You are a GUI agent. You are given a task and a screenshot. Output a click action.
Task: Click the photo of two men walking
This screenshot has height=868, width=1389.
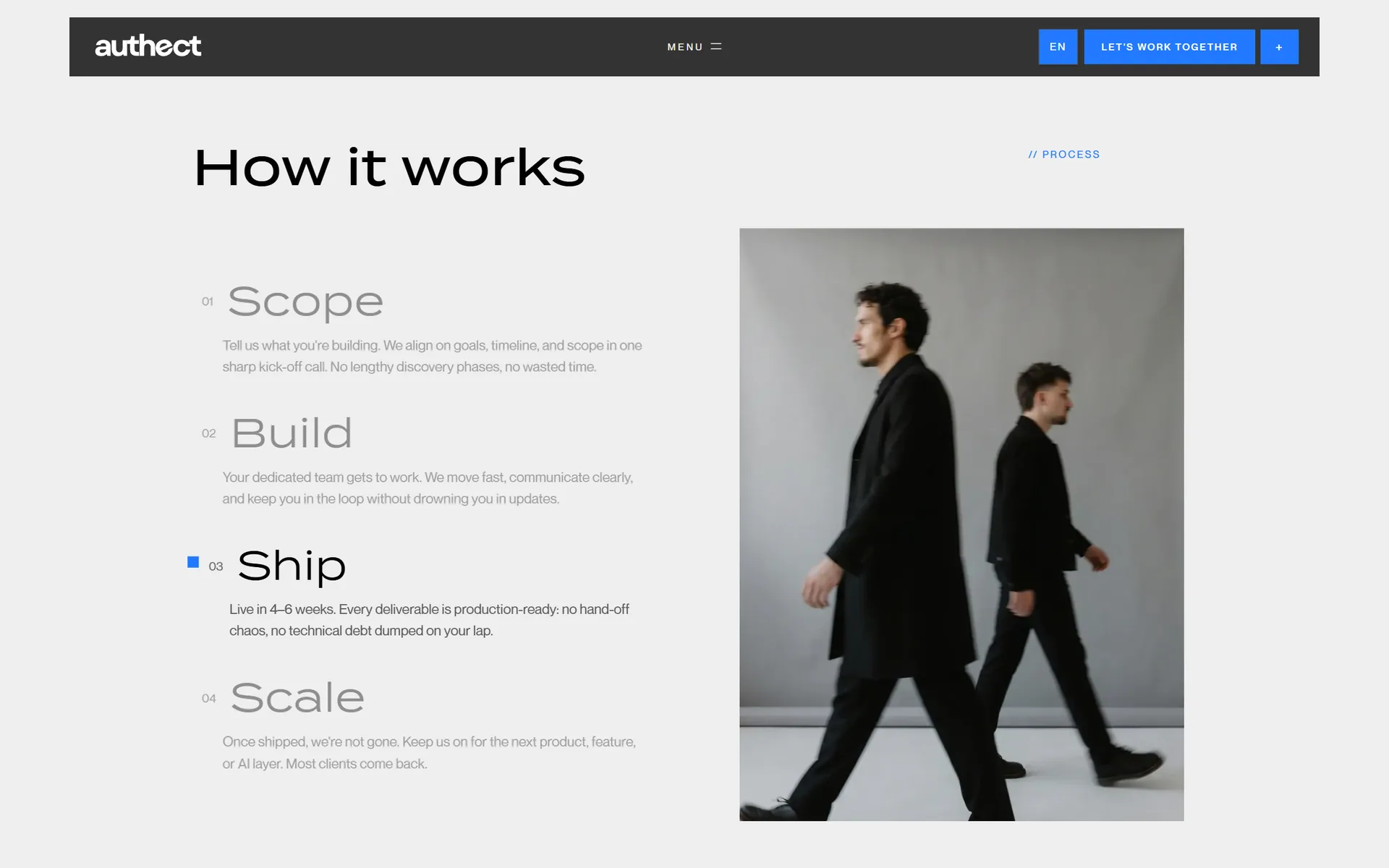pyautogui.click(x=961, y=524)
